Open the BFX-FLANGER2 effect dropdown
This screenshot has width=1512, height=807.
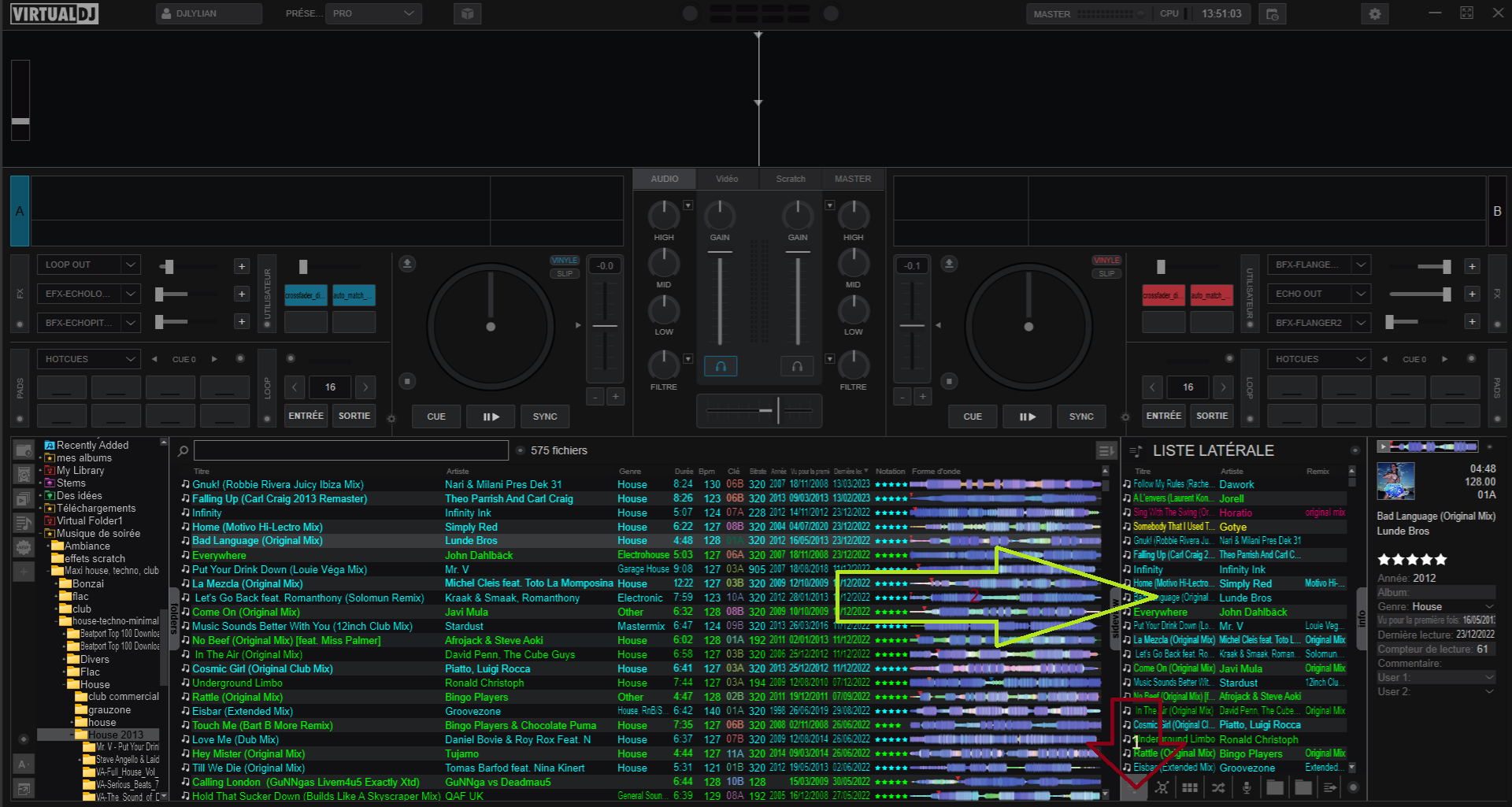click(1361, 323)
